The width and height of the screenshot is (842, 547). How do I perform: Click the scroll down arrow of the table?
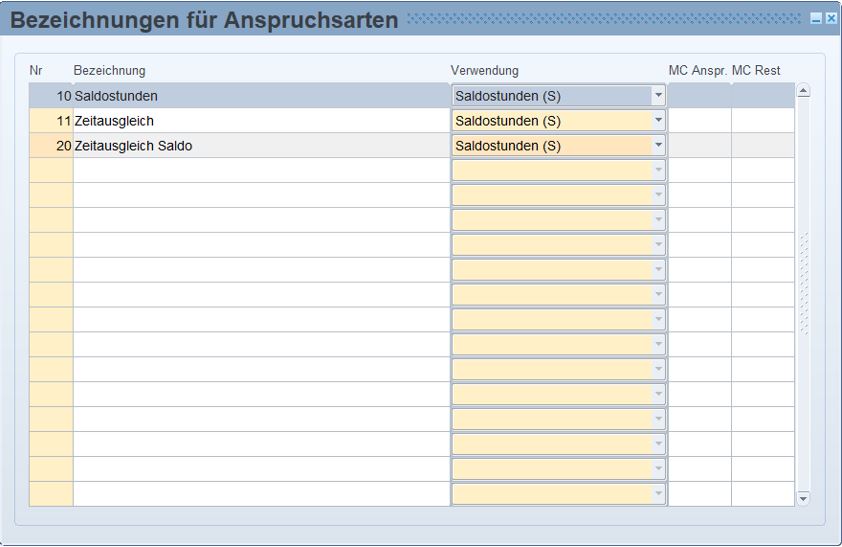tap(803, 497)
